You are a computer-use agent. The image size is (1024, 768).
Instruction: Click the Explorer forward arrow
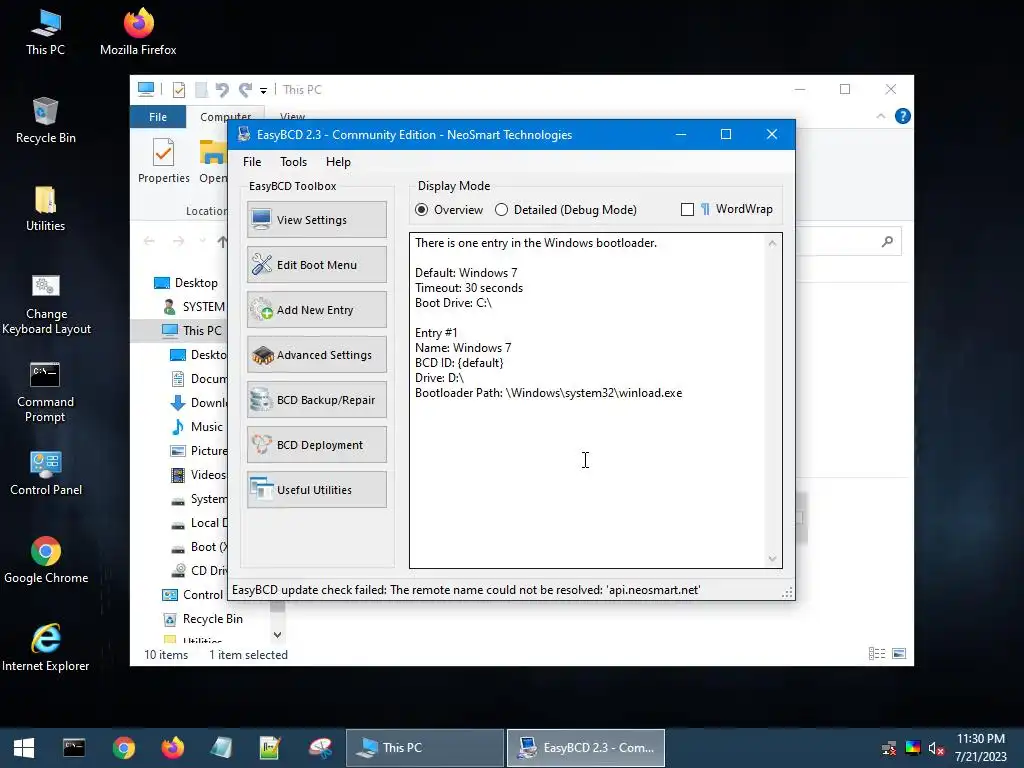pyautogui.click(x=178, y=241)
